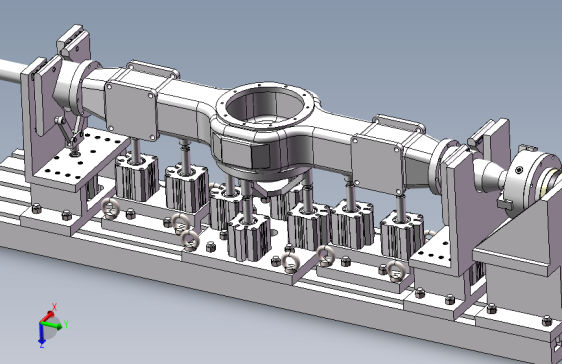Click the blue Z axis of the orientation triad
Image resolution: width=562 pixels, height=364 pixels.
click(41, 334)
